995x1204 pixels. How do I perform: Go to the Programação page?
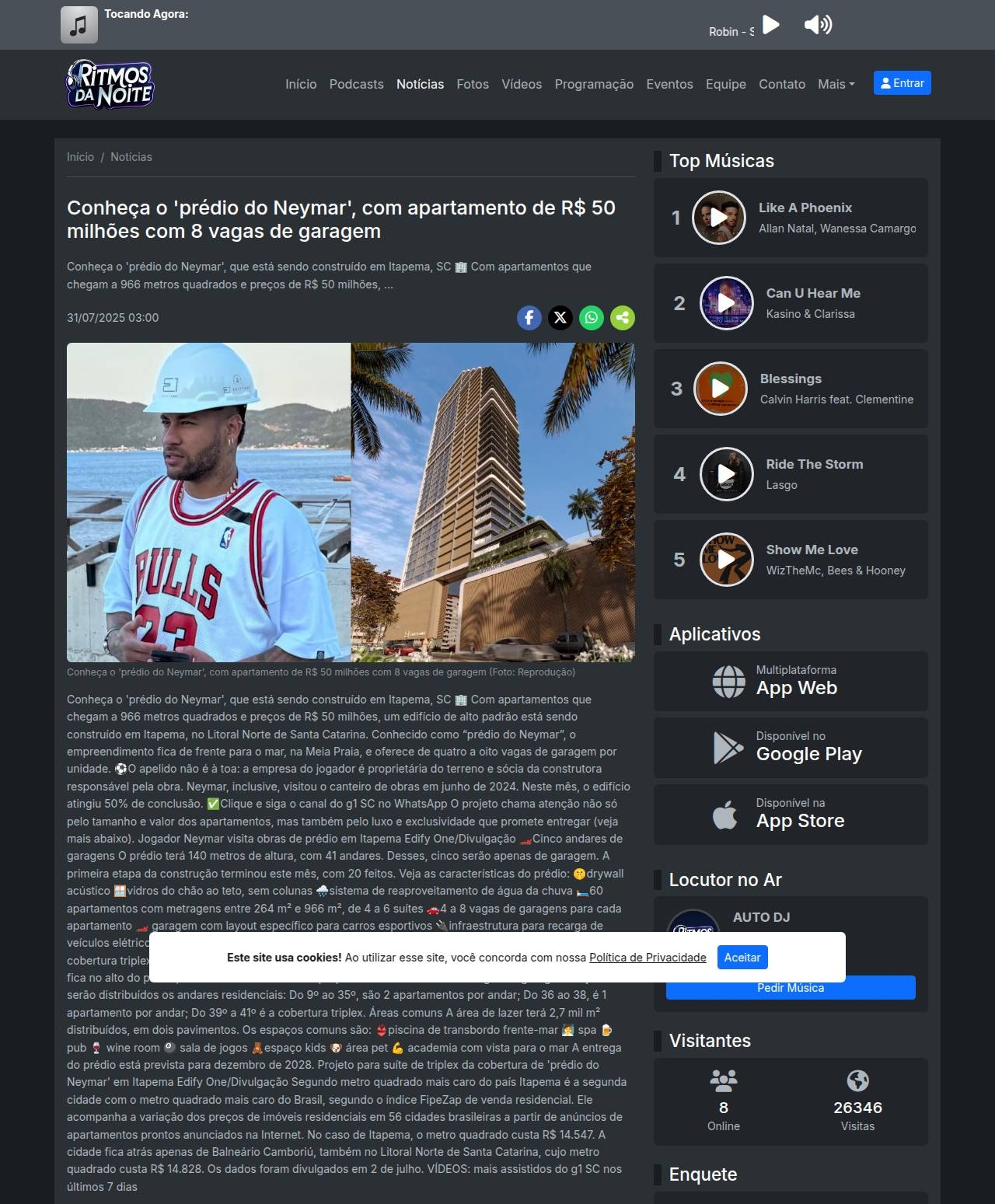pyautogui.click(x=594, y=84)
